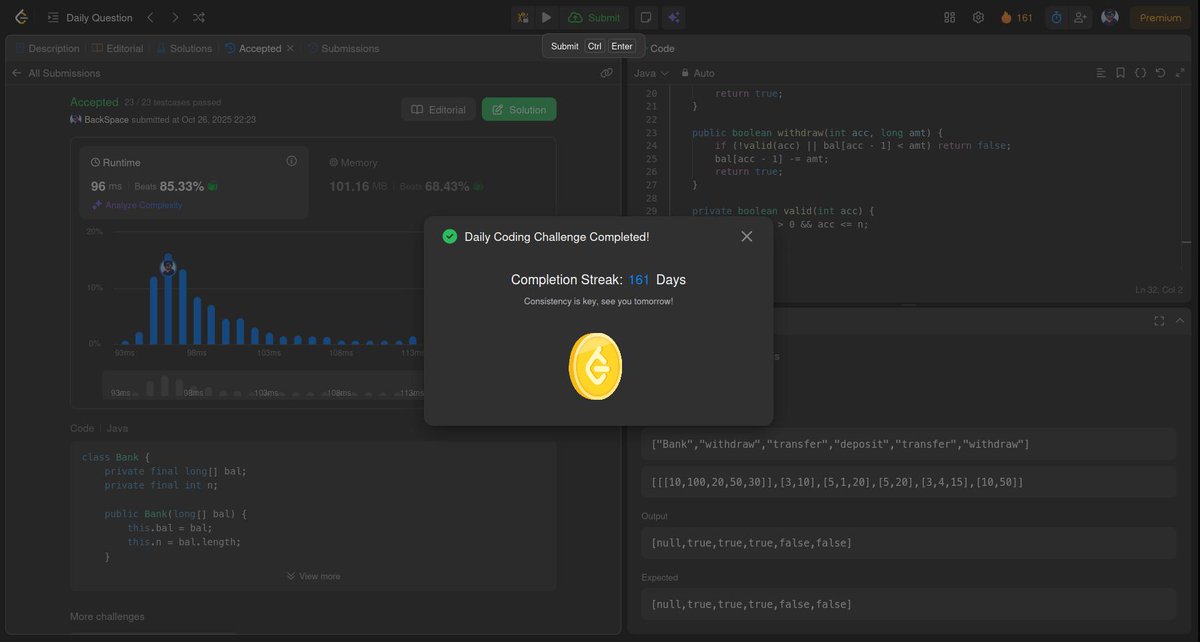Open the debugger icon beside Run
This screenshot has width=1200, height=642.
tap(522, 17)
